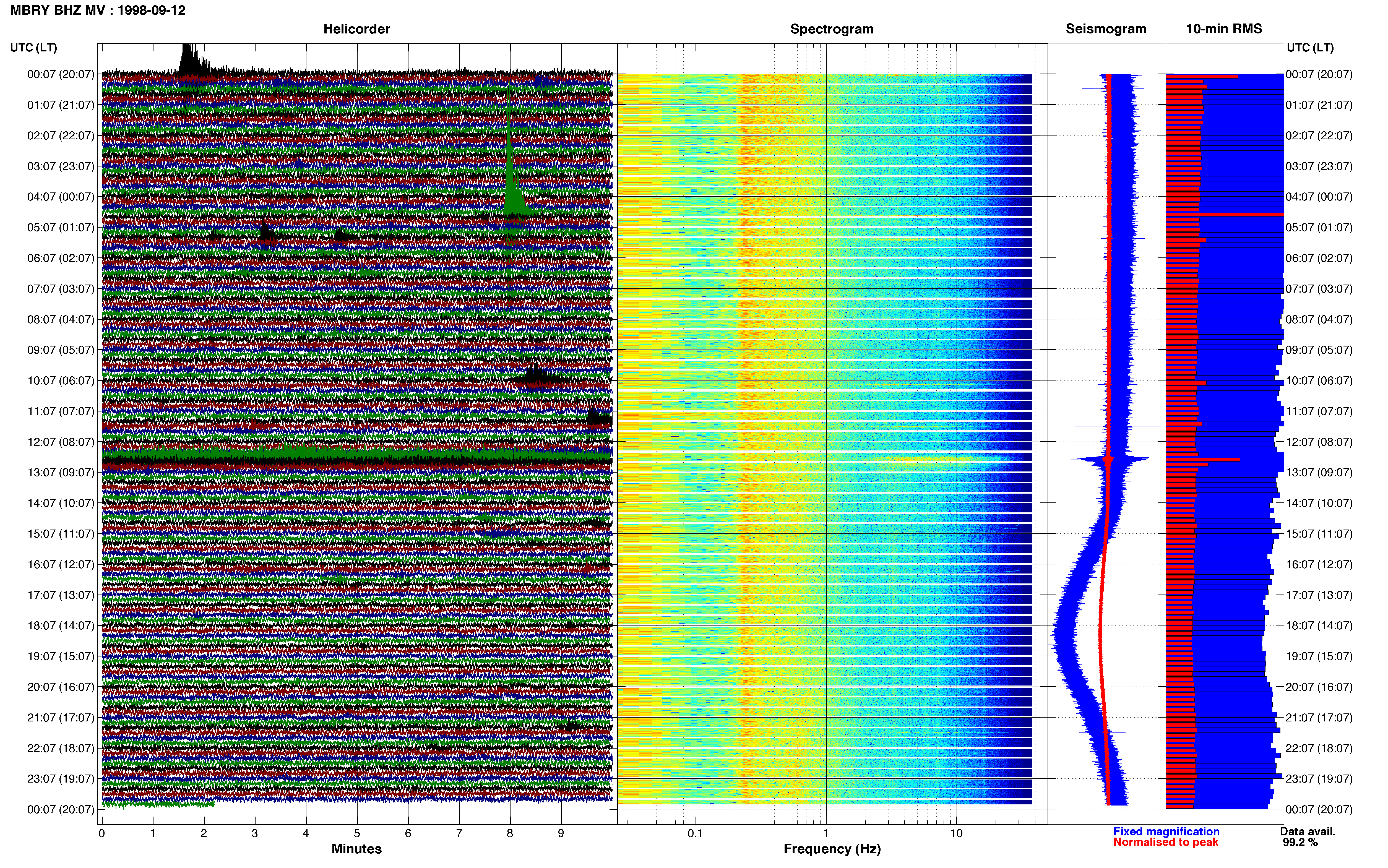This screenshot has height=868, width=1388.
Task: Click the plot title 'MBRY BHZ MV : 1998-09-12'
Action: coord(98,10)
